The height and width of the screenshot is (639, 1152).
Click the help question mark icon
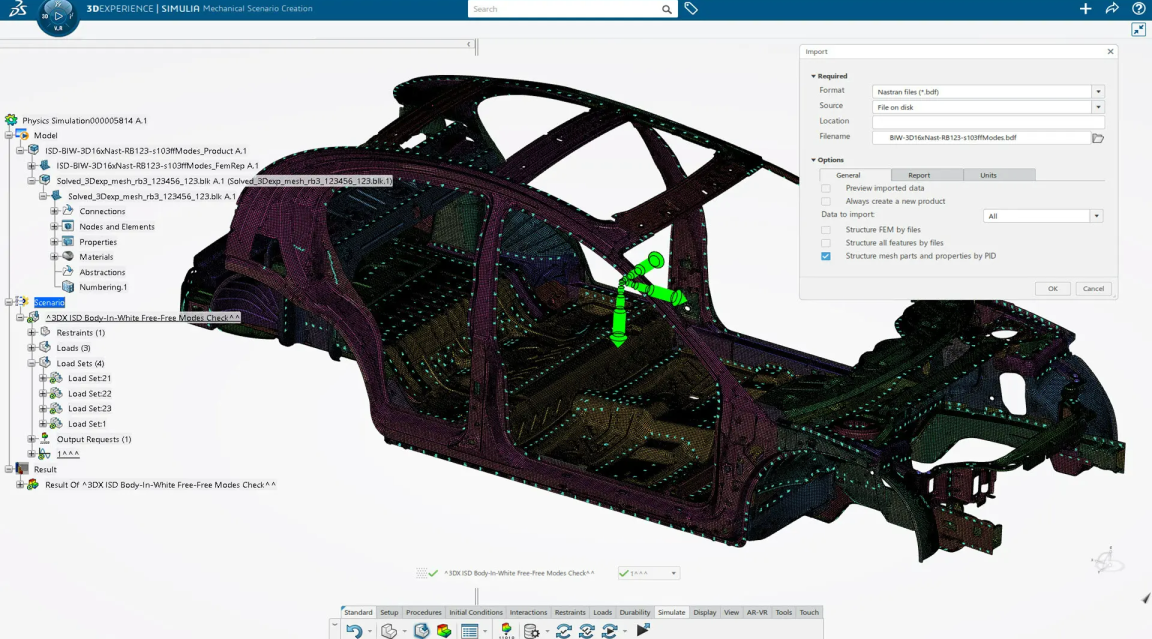tap(1138, 9)
